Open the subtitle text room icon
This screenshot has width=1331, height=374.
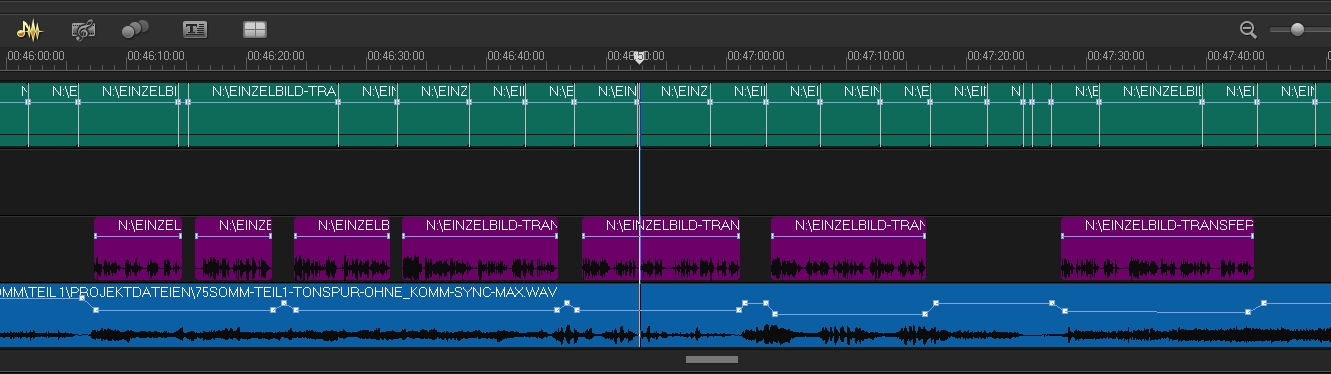point(195,30)
